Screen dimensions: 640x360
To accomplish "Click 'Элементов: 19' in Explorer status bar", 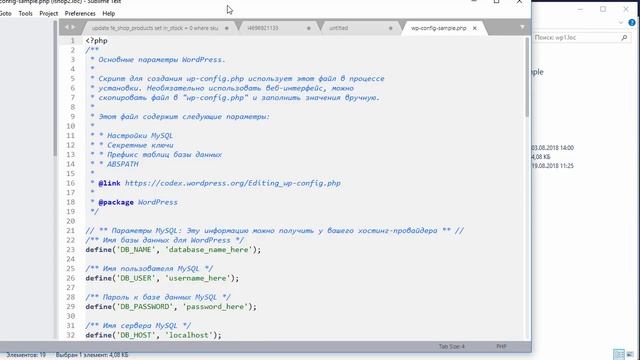I will (x=26, y=355).
